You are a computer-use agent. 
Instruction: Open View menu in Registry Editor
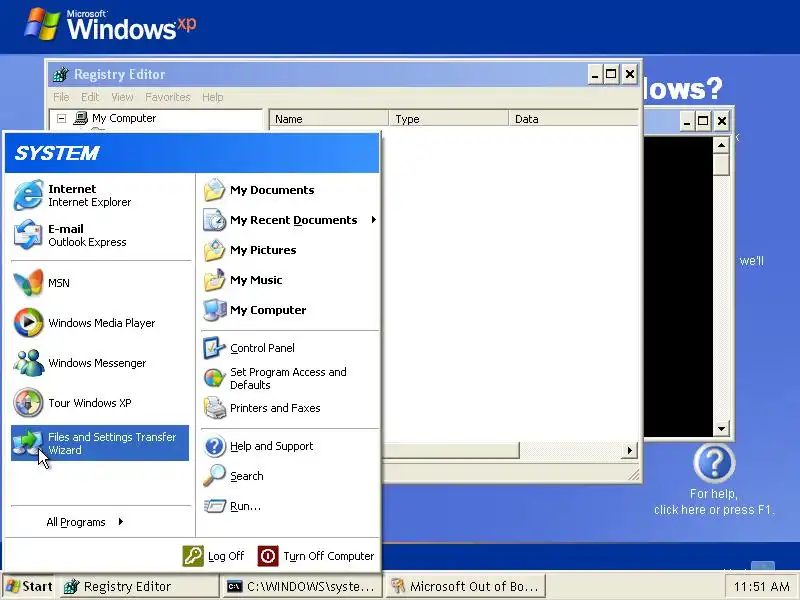point(122,97)
